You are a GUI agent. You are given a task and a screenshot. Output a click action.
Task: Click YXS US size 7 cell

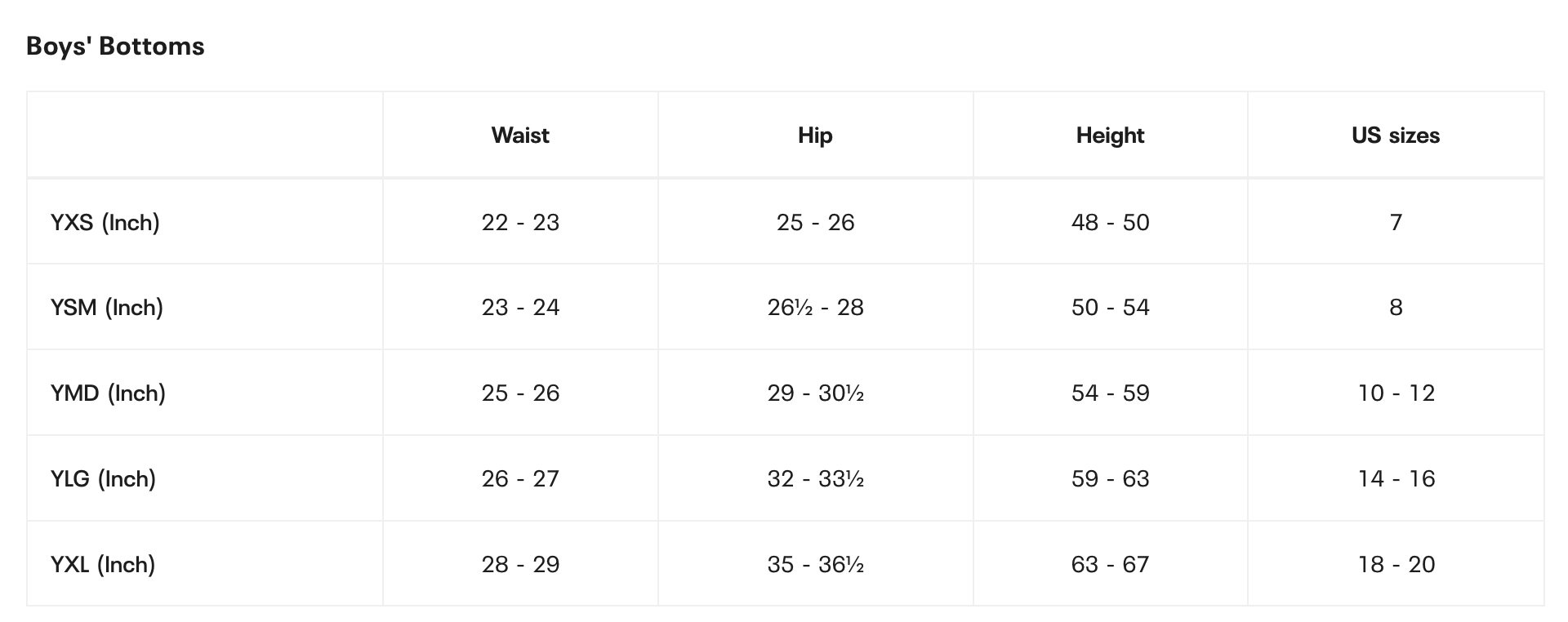1396,222
